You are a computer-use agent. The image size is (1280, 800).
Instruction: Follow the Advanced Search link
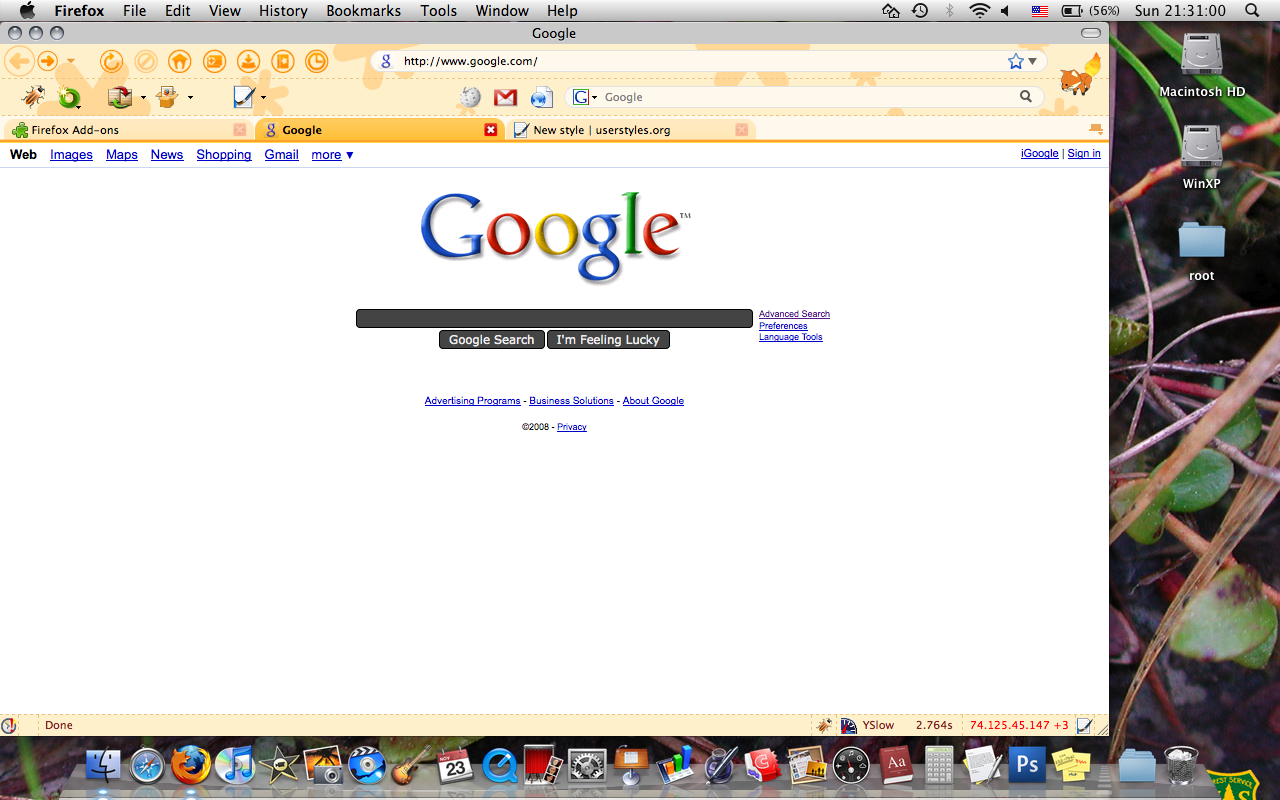tap(794, 314)
